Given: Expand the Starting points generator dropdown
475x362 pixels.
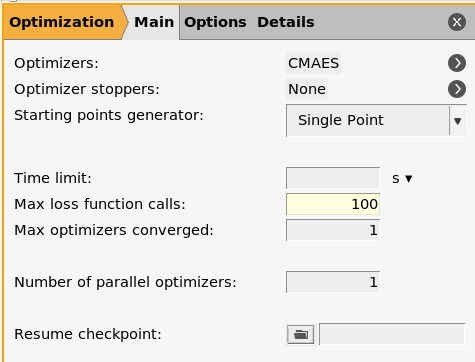Looking at the screenshot, I should pyautogui.click(x=376, y=120).
